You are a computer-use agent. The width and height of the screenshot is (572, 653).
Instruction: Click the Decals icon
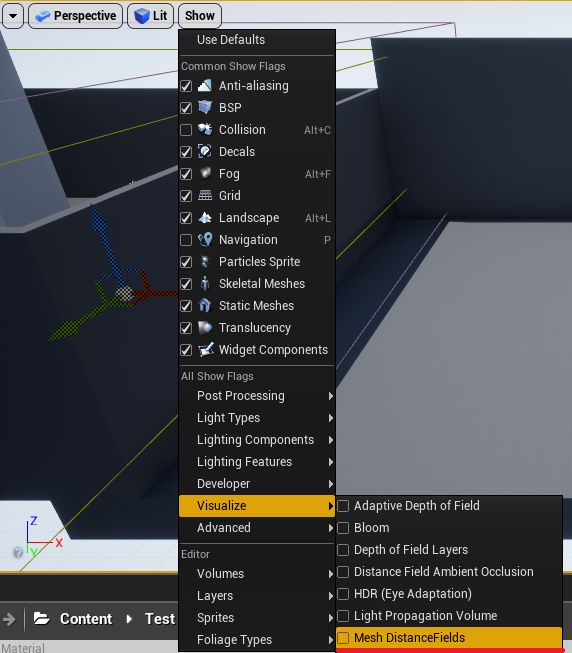tap(205, 152)
